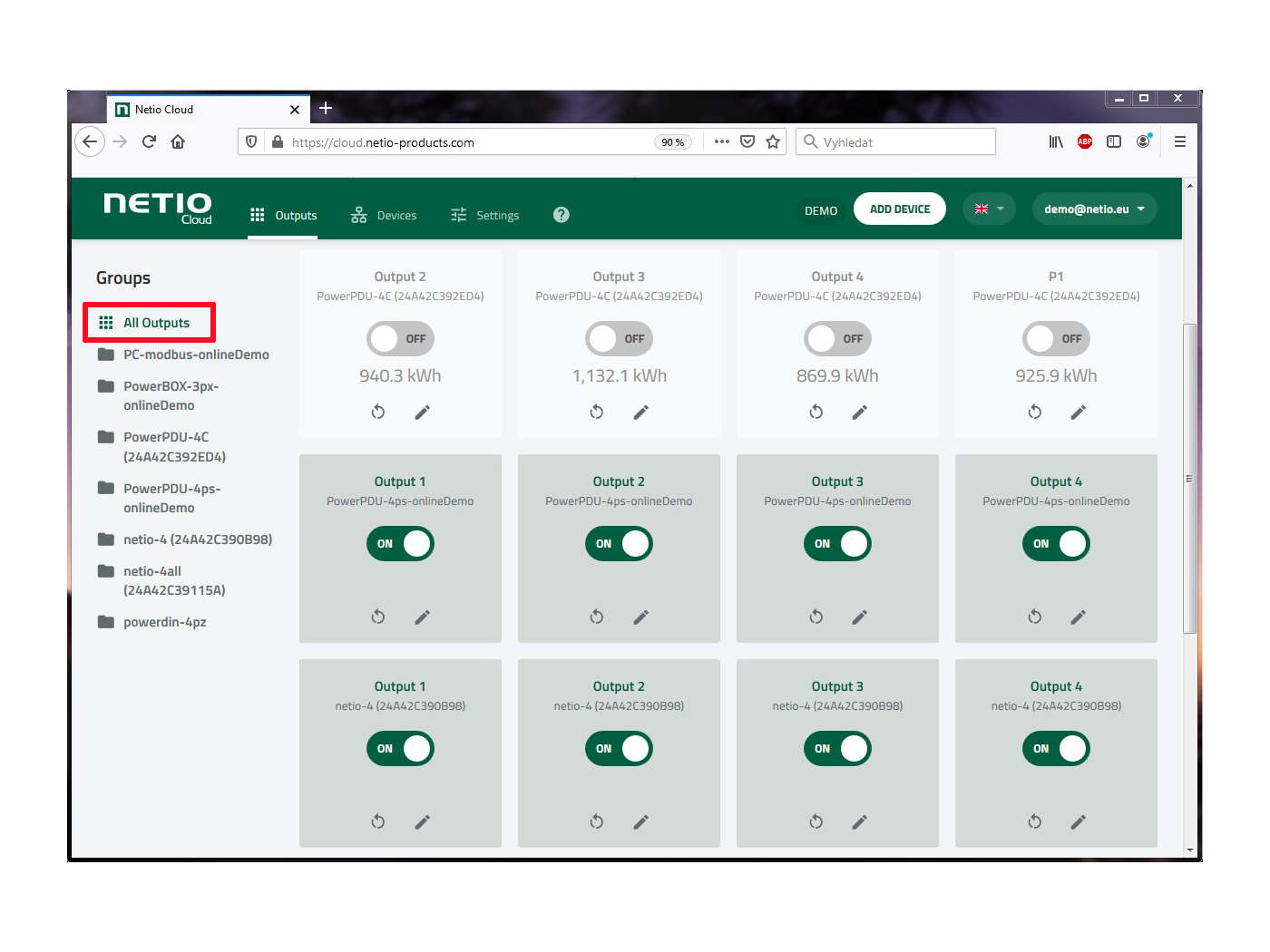Turn on Output 2 of PowerPDU-4C
This screenshot has width=1270, height=952.
(401, 339)
